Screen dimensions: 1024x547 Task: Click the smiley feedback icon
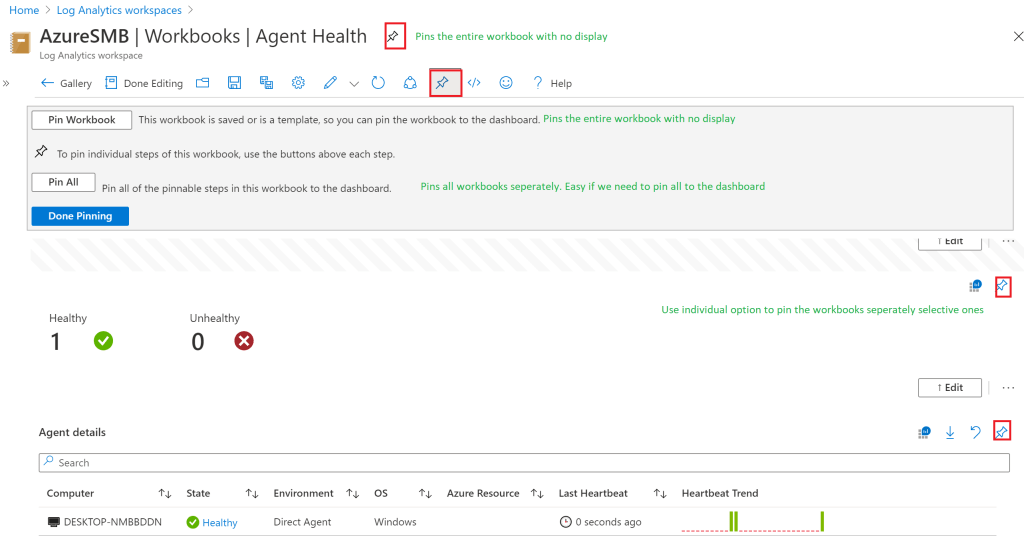tap(506, 83)
